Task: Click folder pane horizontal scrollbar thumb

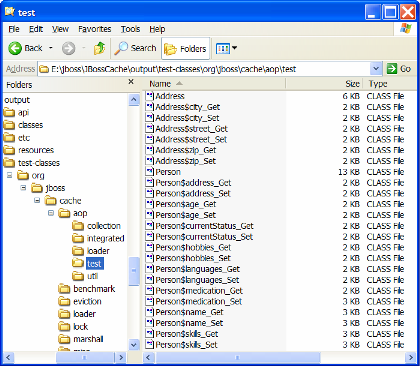Action: click(85, 358)
